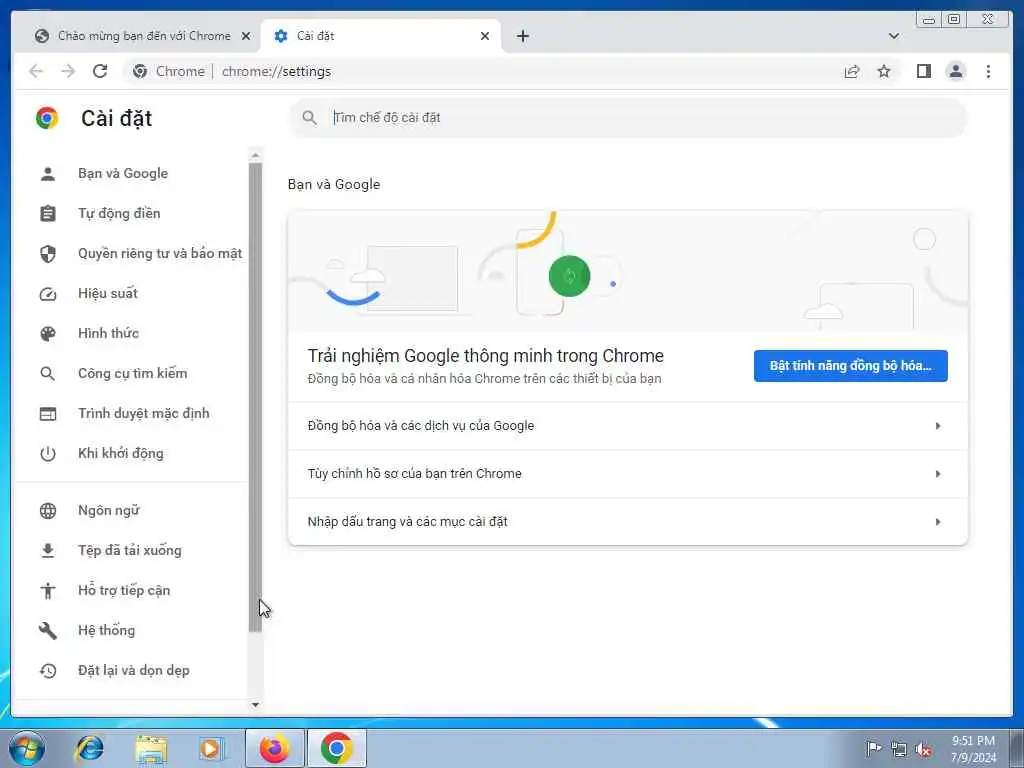Click the clipboard icon for Tự động điền

pos(48,214)
